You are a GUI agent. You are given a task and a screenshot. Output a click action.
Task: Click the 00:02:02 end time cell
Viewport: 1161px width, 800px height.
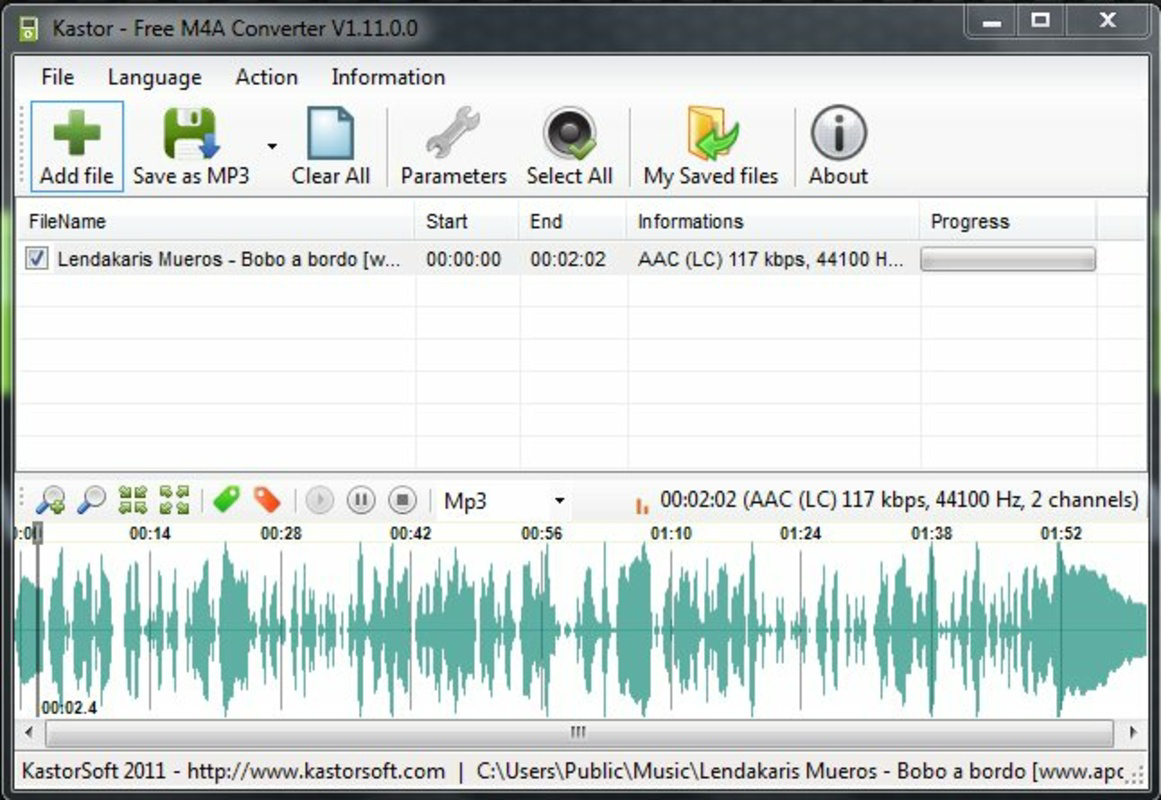pos(568,259)
